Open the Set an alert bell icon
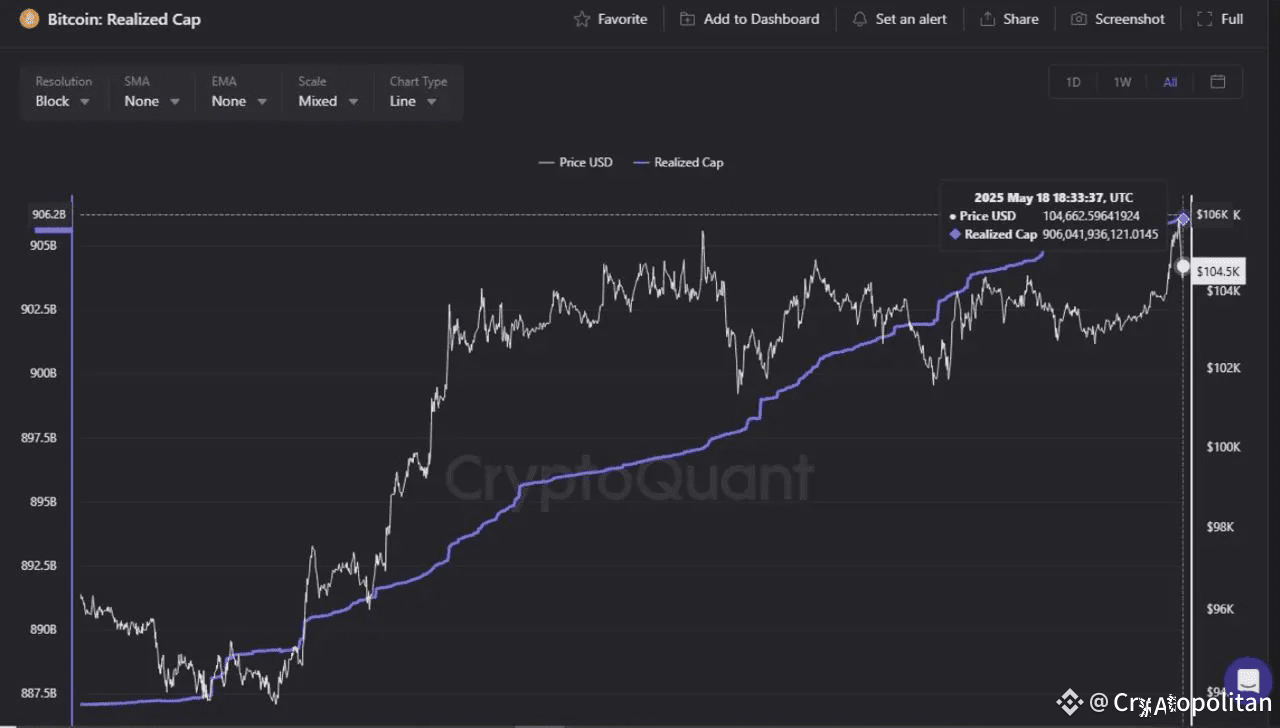Image resolution: width=1280 pixels, height=728 pixels. pos(858,18)
